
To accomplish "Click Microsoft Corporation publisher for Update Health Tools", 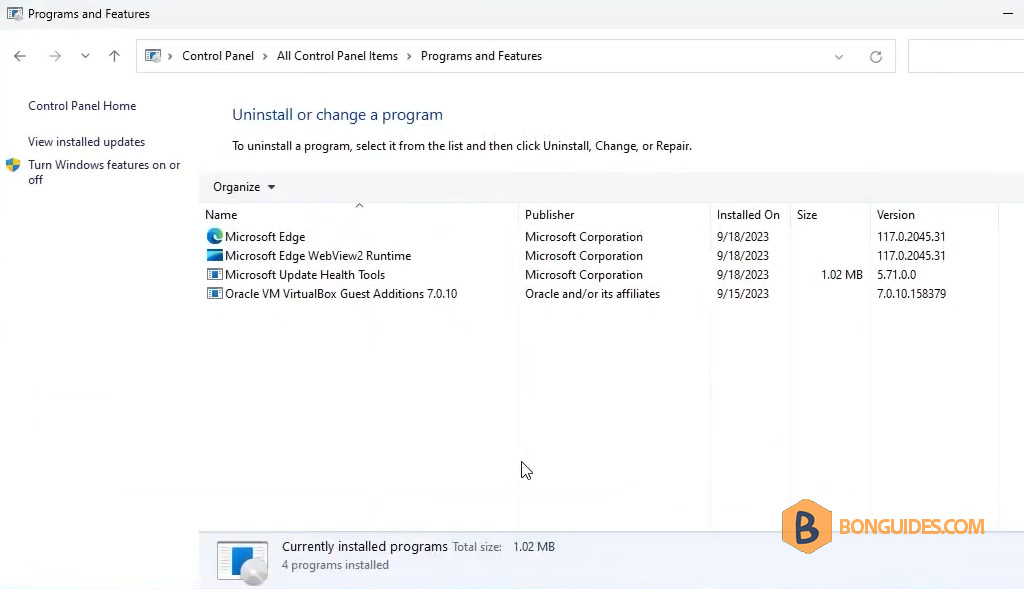I will pyautogui.click(x=584, y=275).
